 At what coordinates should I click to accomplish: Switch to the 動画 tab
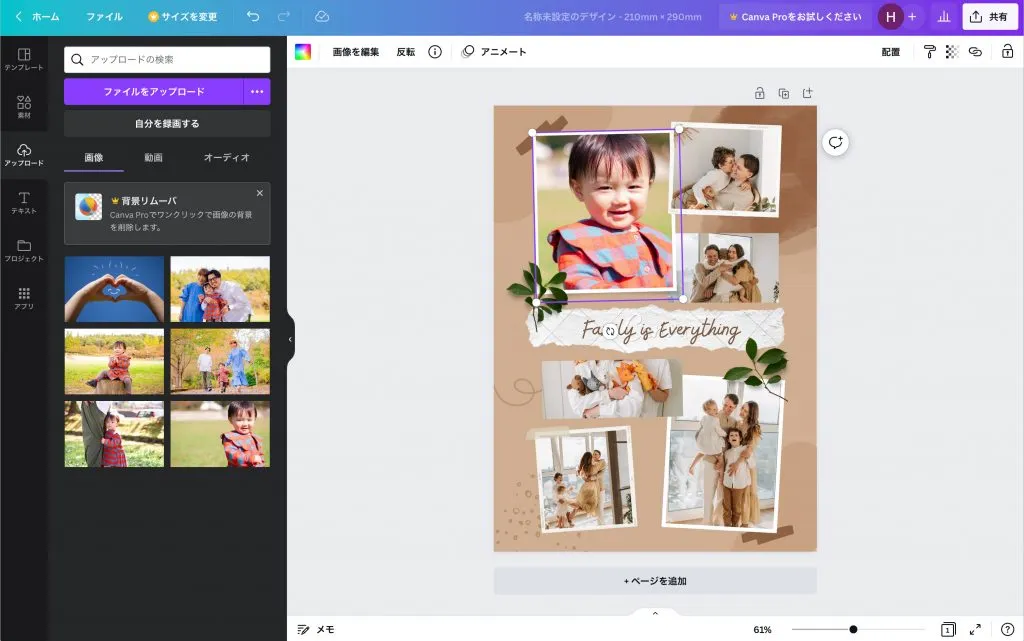point(153,157)
